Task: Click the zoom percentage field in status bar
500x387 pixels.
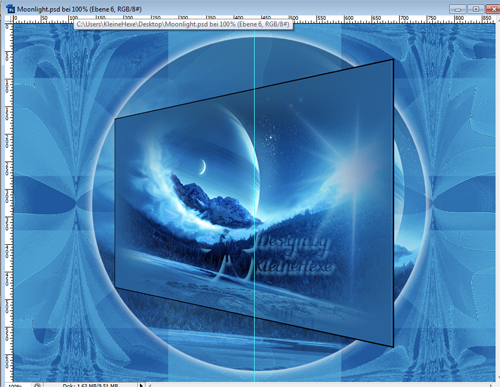Action: coord(16,385)
